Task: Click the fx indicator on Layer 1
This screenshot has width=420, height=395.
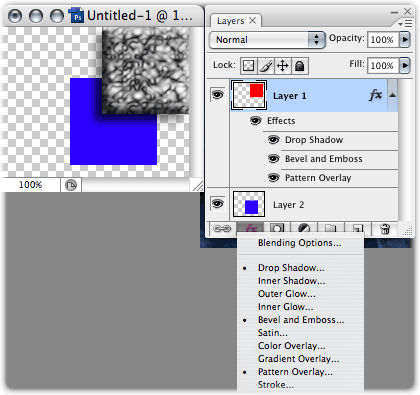Action: pyautogui.click(x=376, y=95)
